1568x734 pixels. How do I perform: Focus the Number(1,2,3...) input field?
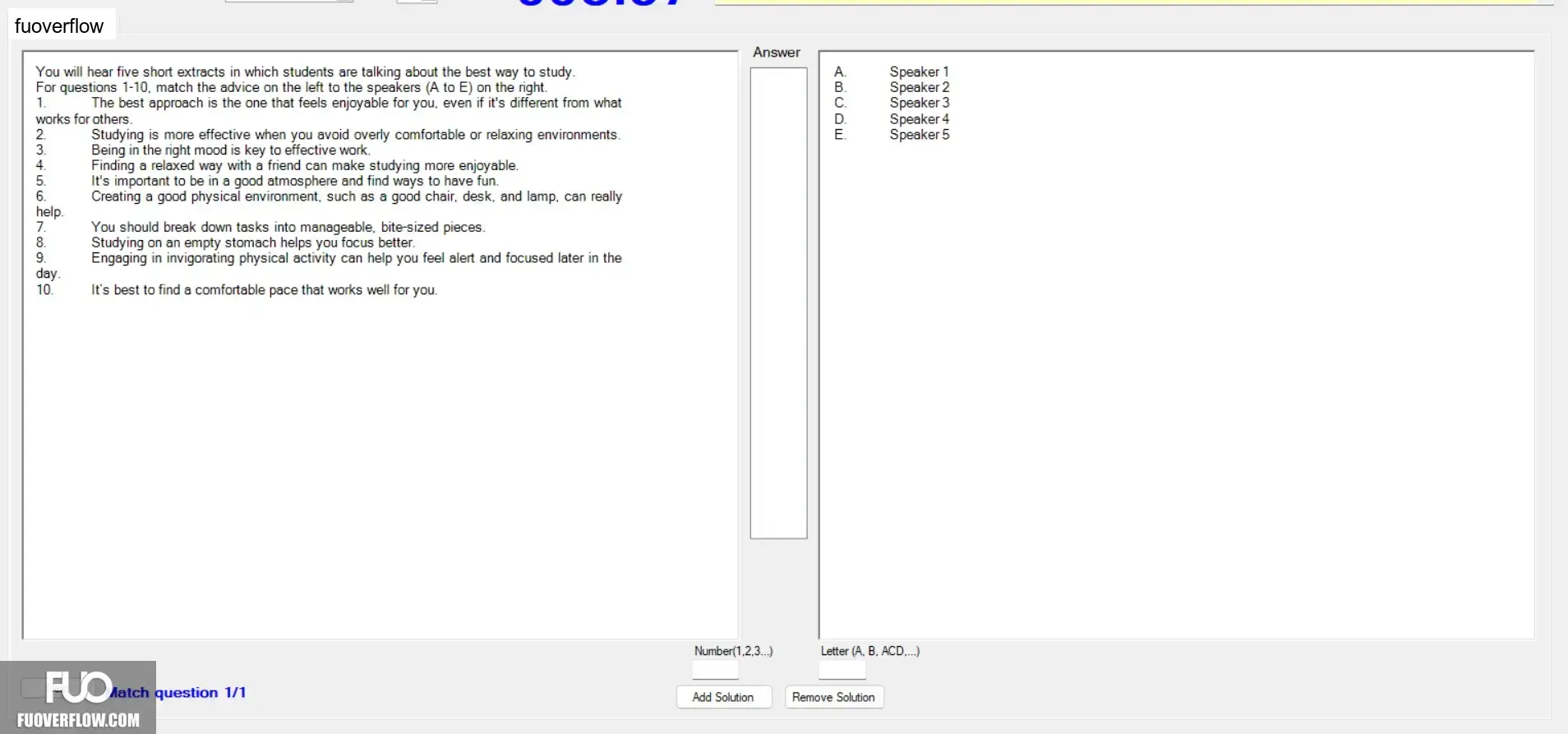click(x=715, y=670)
